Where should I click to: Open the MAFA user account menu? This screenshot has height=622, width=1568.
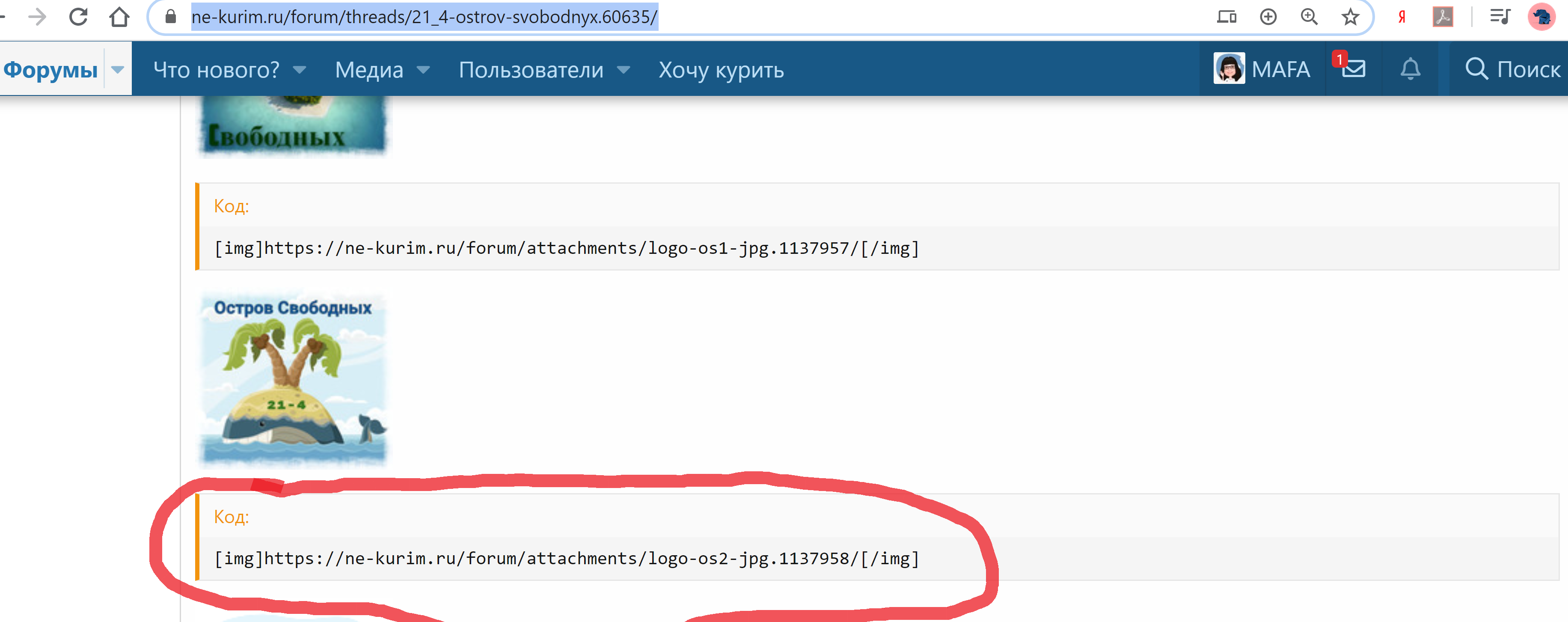(1262, 69)
